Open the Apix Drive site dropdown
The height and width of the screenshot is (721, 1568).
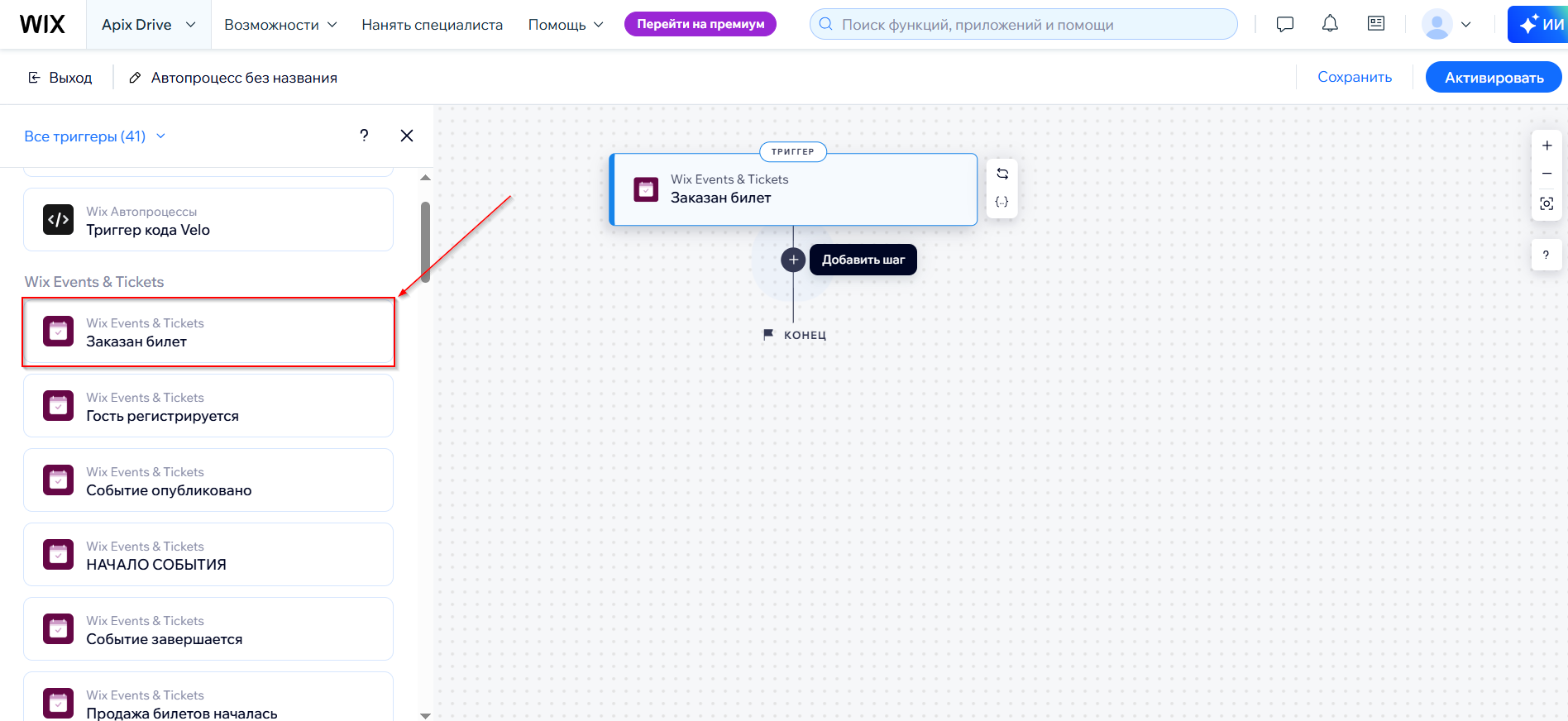149,25
